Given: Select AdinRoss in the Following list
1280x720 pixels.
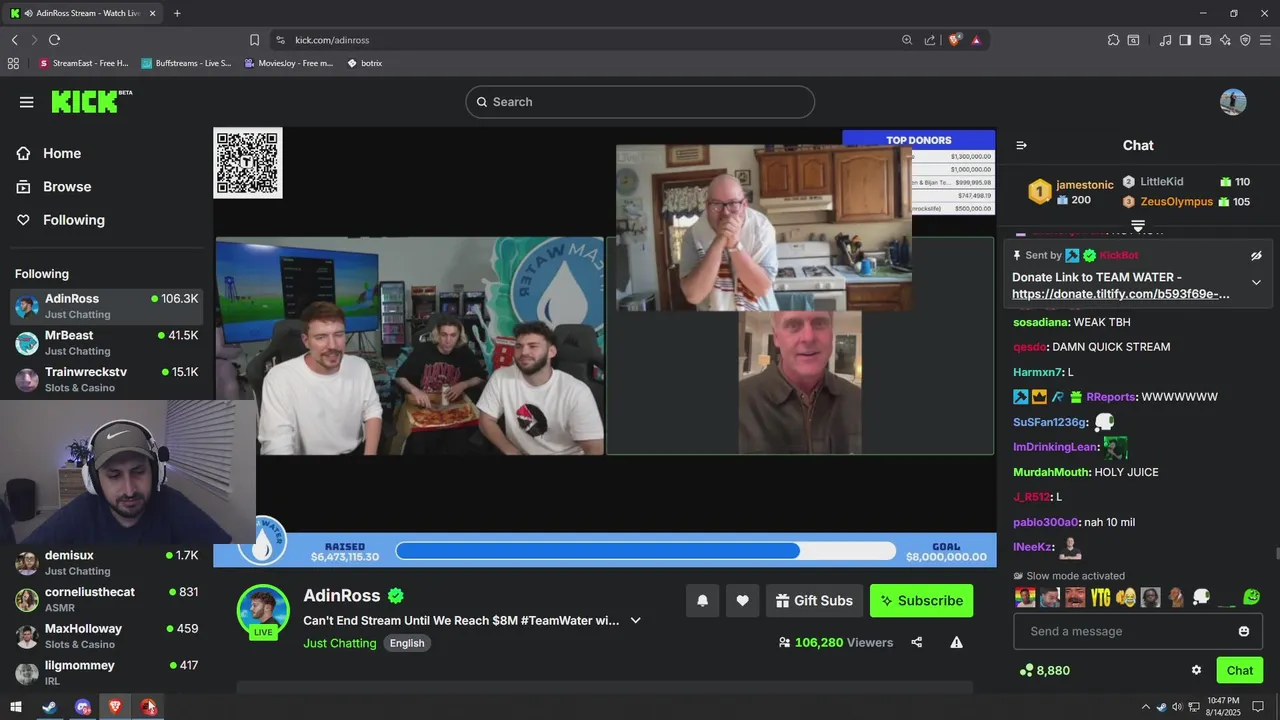Looking at the screenshot, I should tap(107, 306).
